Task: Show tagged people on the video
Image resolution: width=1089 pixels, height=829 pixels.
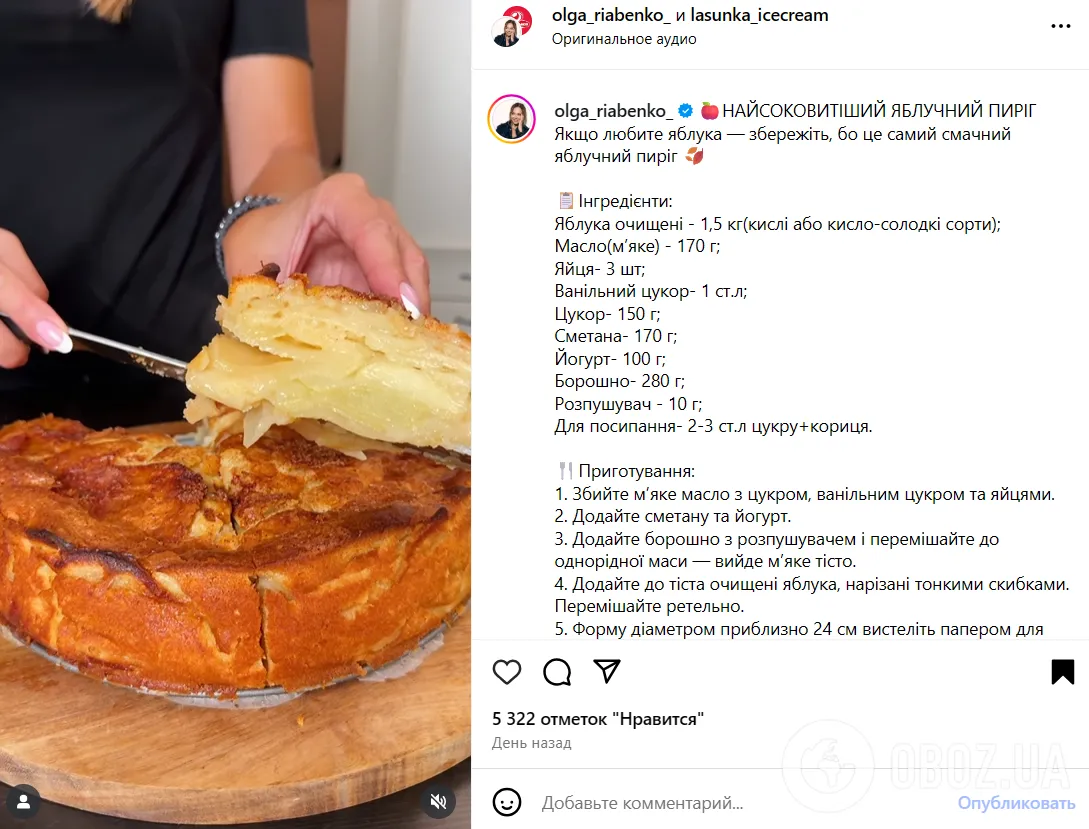Action: tap(24, 803)
